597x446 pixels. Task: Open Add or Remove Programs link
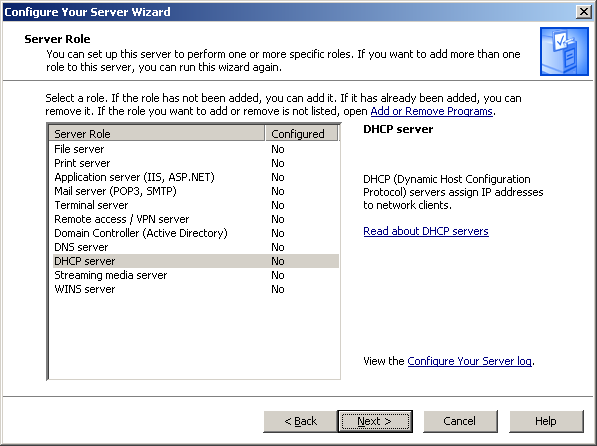(431, 111)
